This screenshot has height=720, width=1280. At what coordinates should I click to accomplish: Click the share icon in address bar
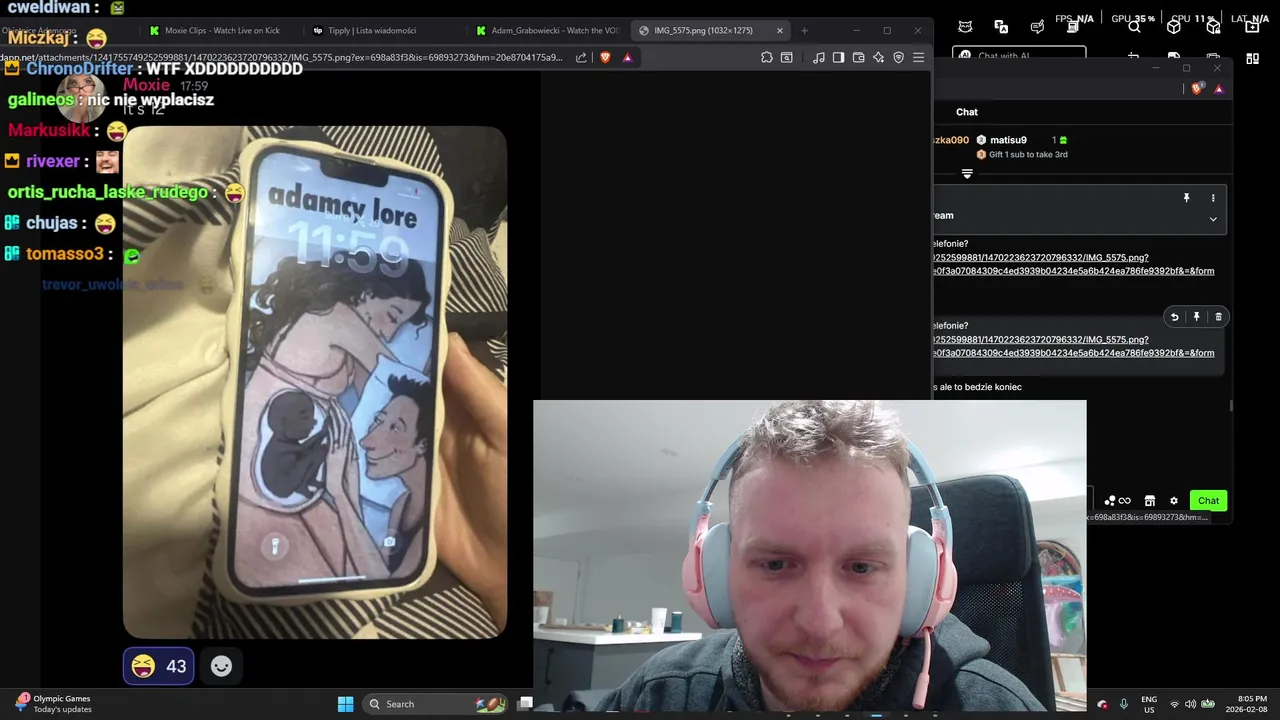581,57
